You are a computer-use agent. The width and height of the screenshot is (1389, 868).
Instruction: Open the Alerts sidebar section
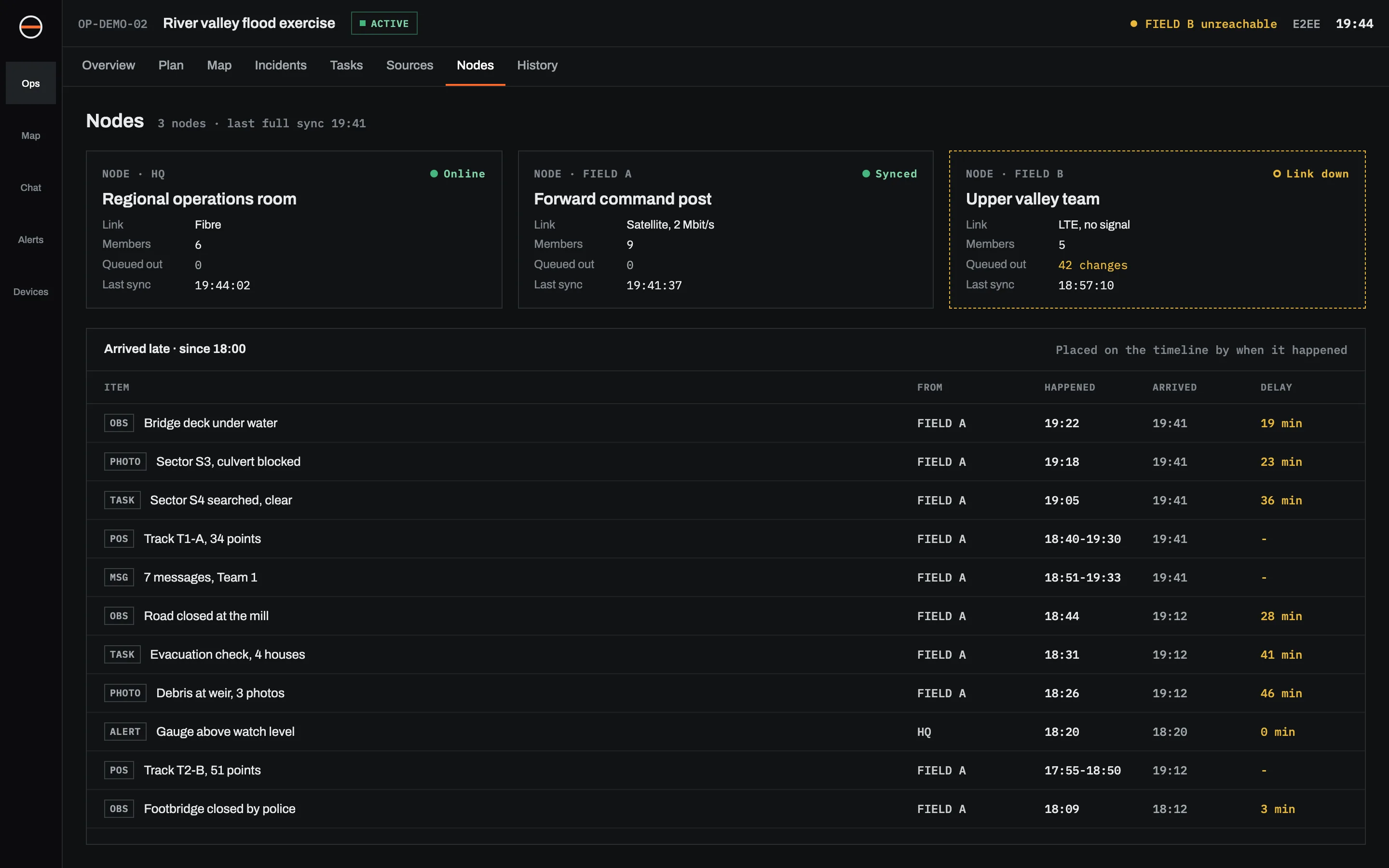pos(30,240)
